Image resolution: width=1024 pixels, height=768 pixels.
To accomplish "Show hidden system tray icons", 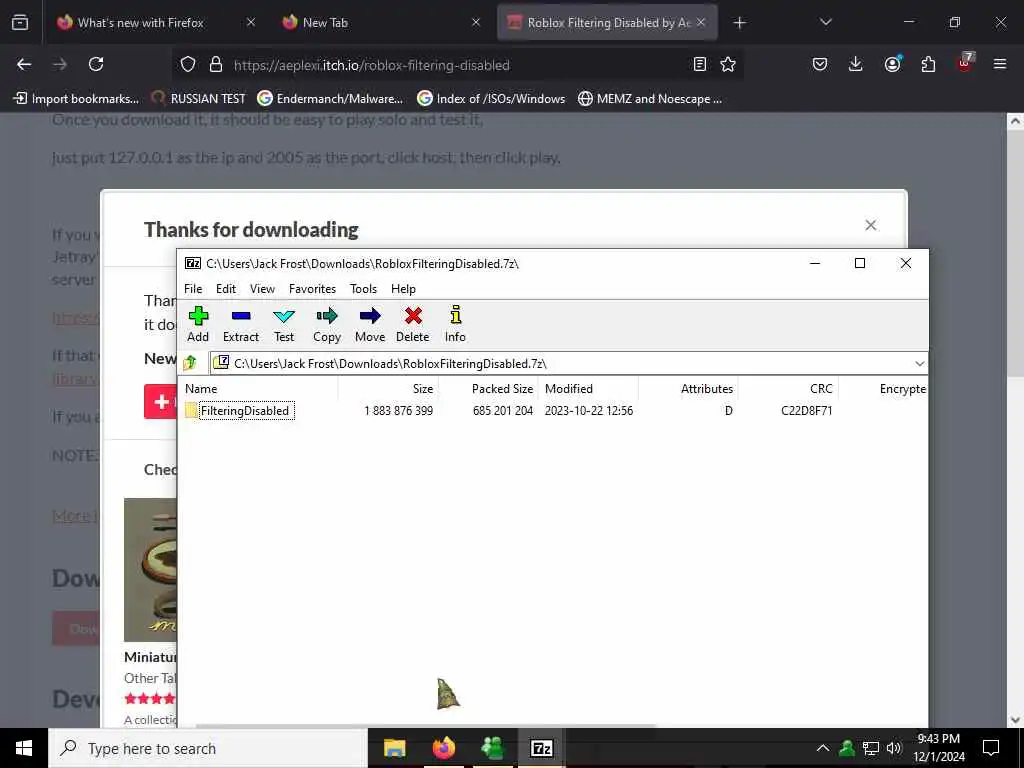I will (x=823, y=748).
